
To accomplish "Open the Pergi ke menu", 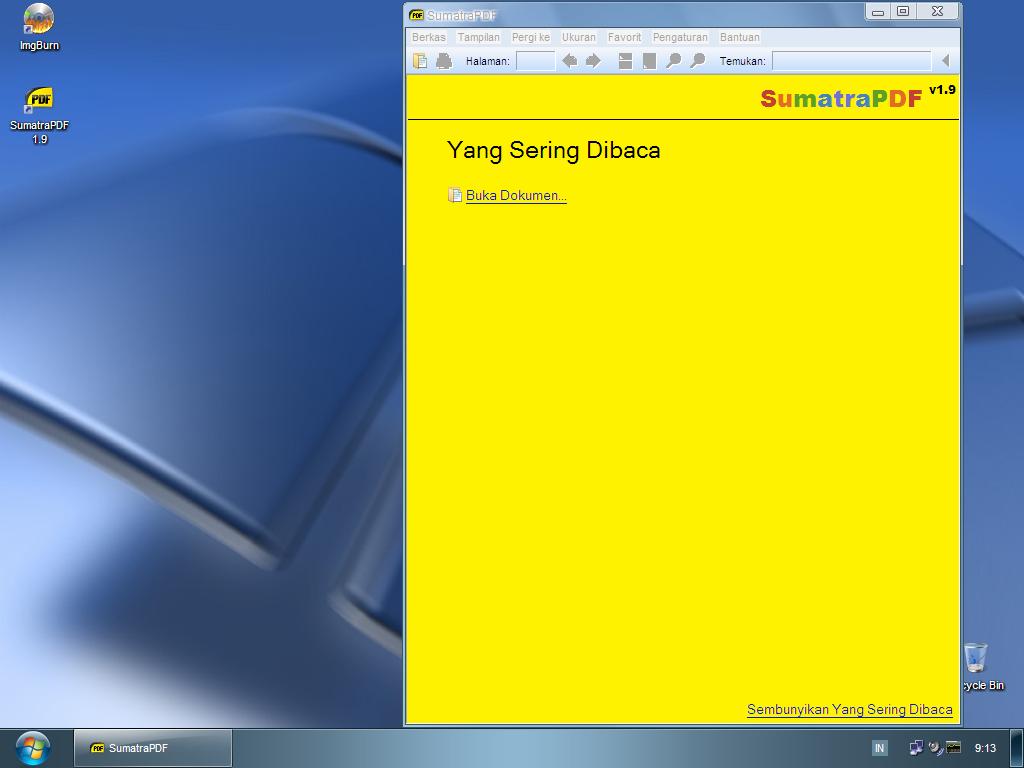I will pyautogui.click(x=531, y=37).
